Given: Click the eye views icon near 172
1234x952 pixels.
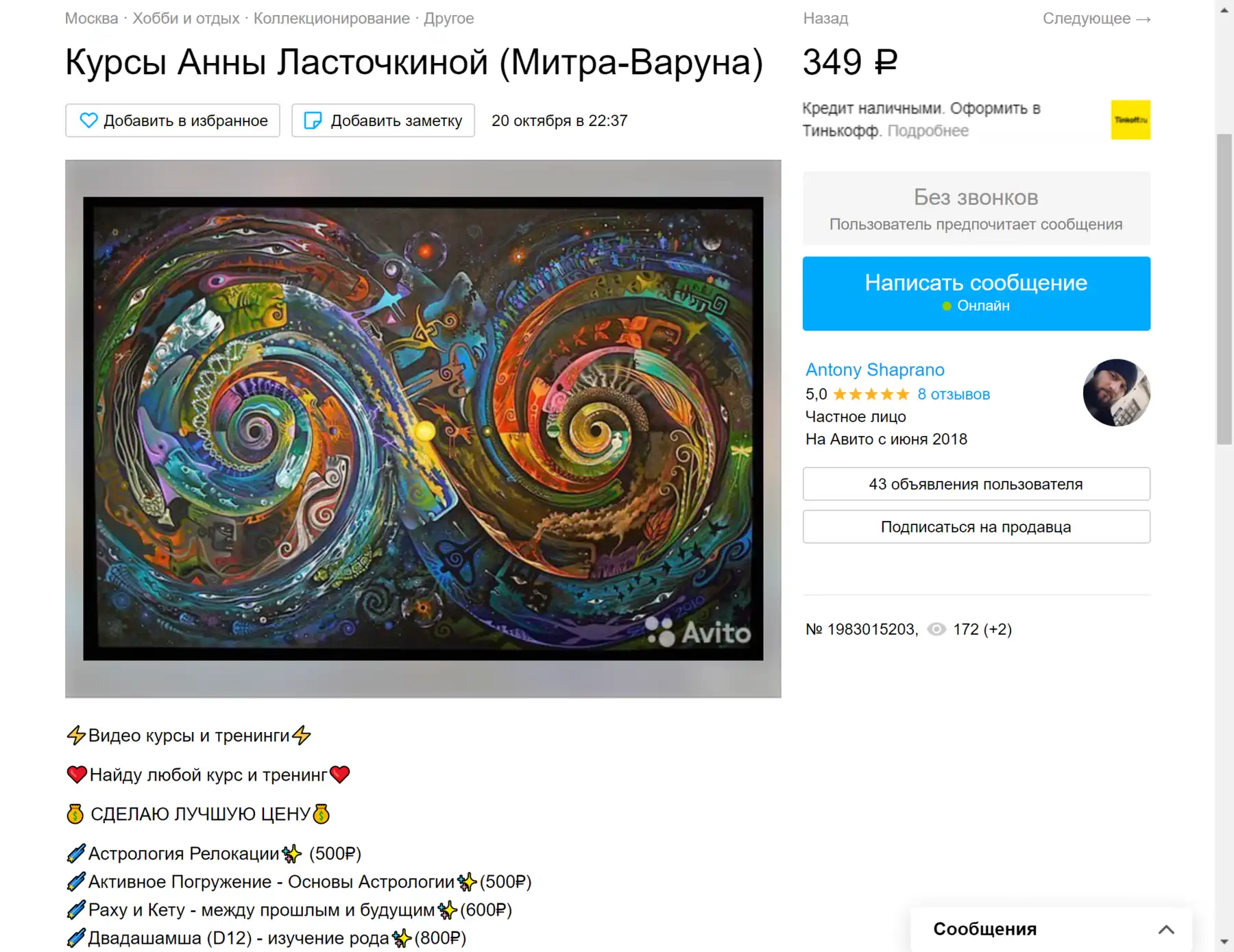Looking at the screenshot, I should (x=936, y=629).
